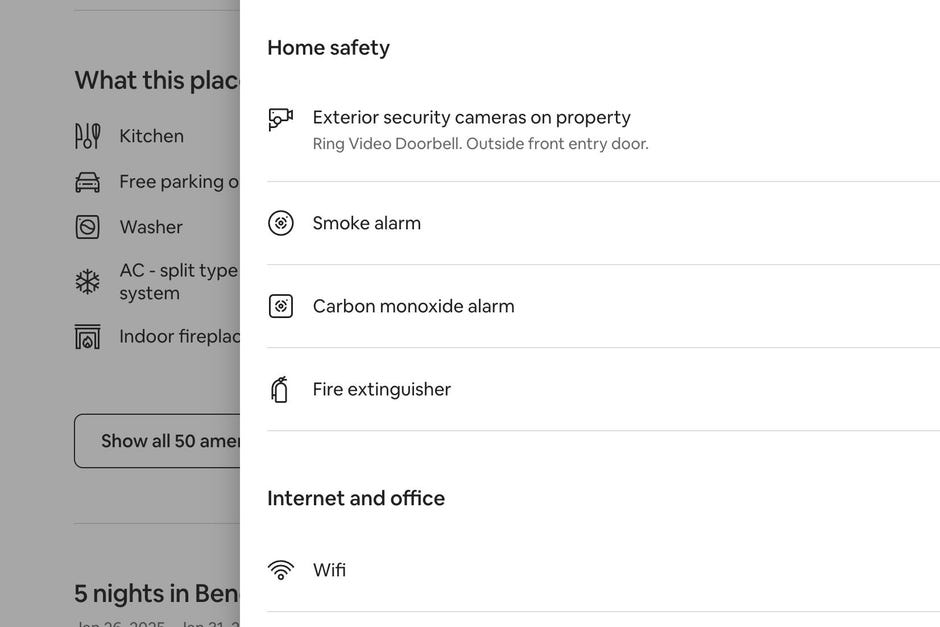Click the indoor fireplace icon
This screenshot has height=627, width=940.
click(88, 336)
